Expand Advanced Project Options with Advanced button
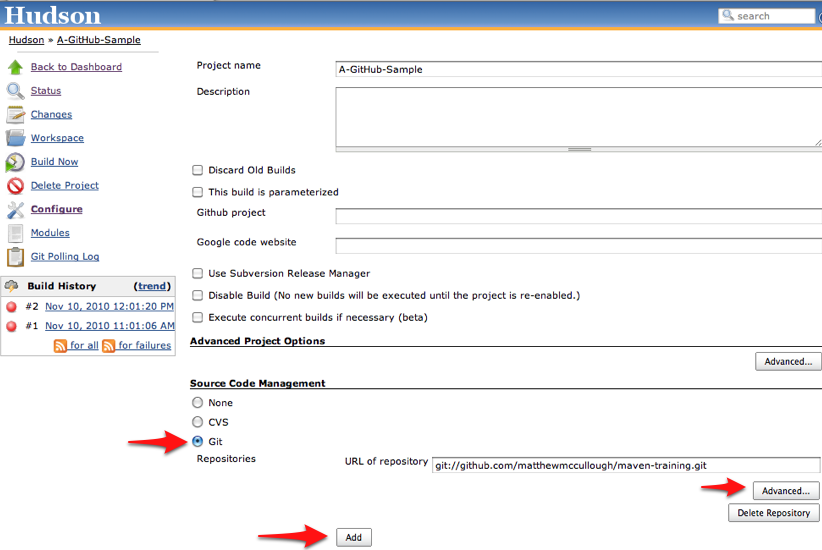Image resolution: width=822 pixels, height=550 pixels. point(788,362)
